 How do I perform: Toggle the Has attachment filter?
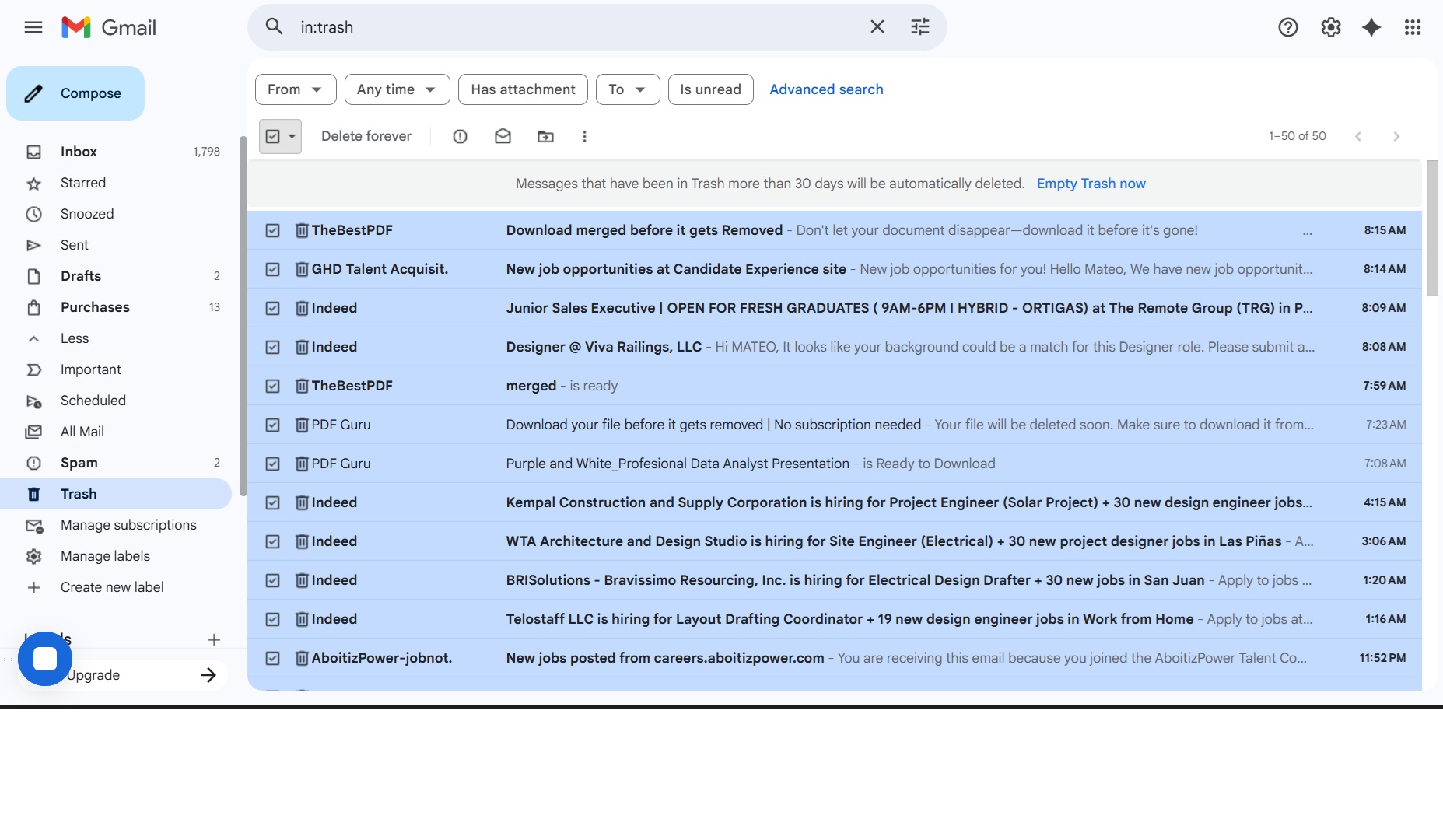coord(523,89)
